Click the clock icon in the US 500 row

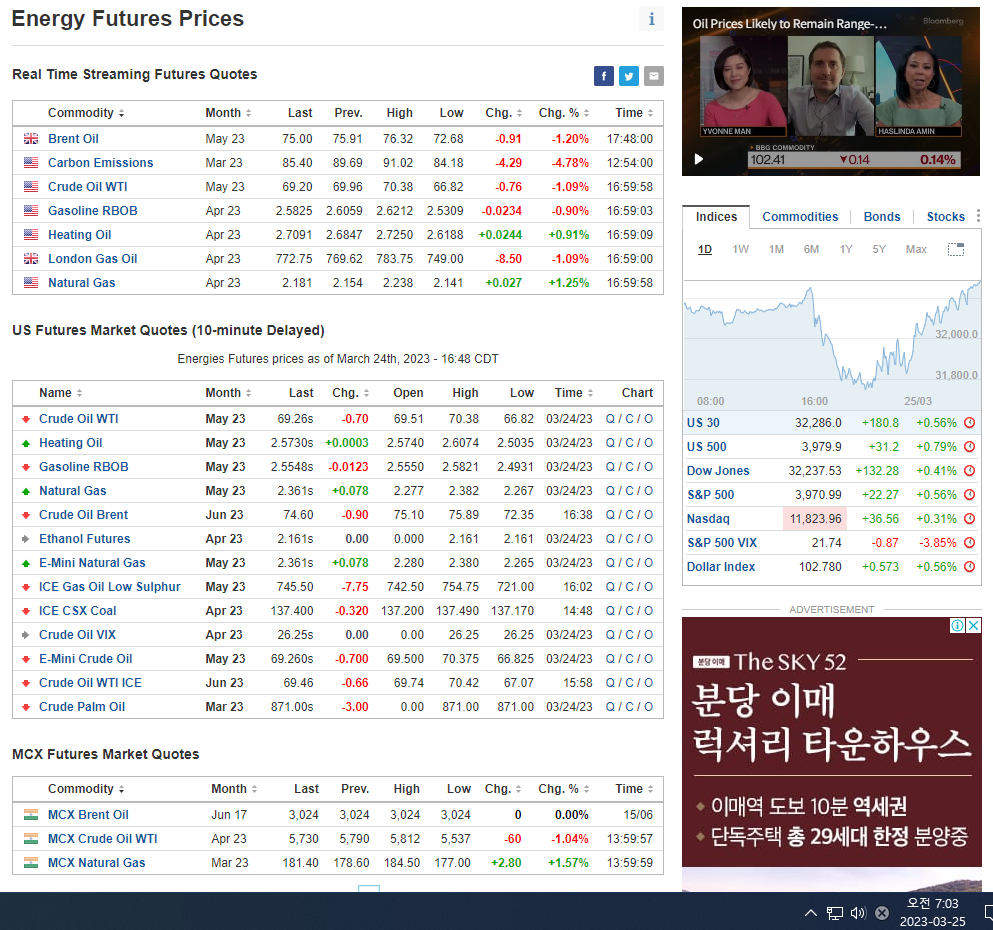click(x=970, y=447)
